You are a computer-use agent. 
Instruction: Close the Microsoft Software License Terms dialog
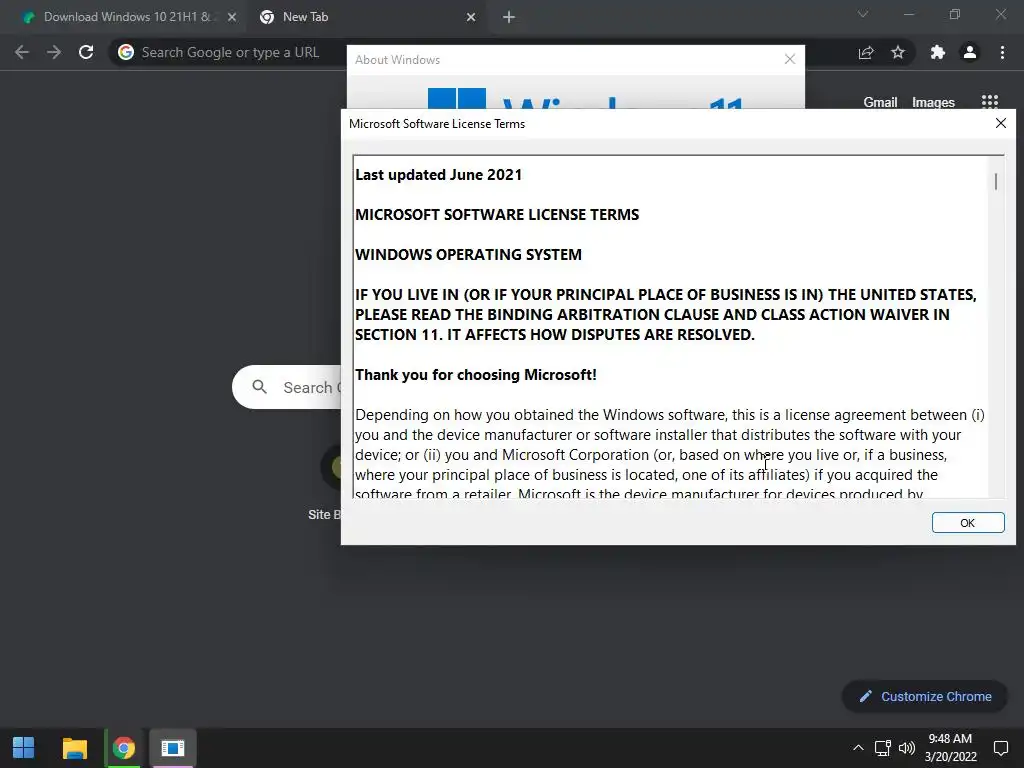(x=1000, y=123)
